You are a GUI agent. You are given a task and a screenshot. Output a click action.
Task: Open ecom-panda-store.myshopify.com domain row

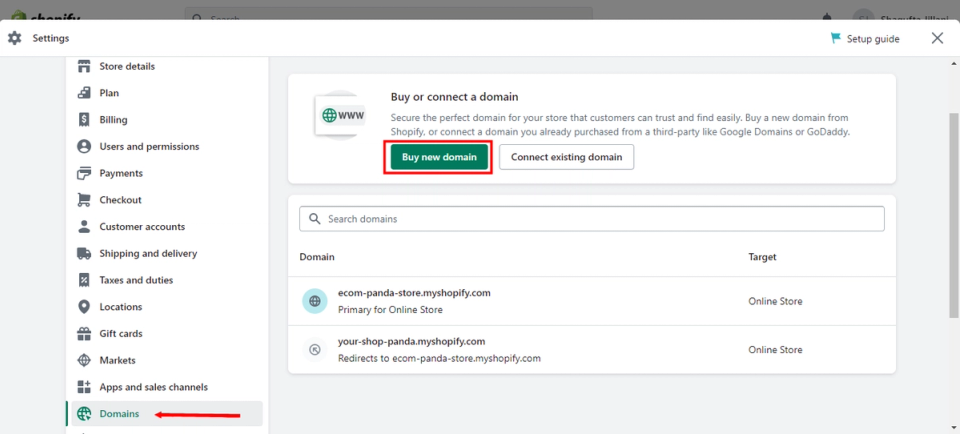(x=591, y=301)
